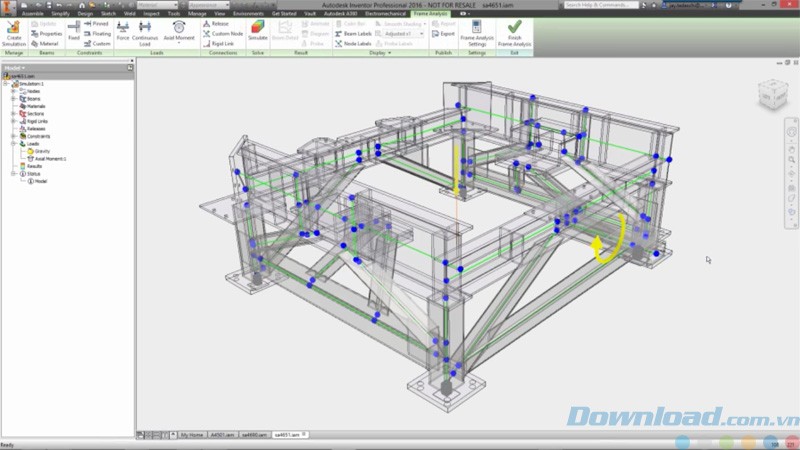Collapse the Loads tree node

(13, 143)
